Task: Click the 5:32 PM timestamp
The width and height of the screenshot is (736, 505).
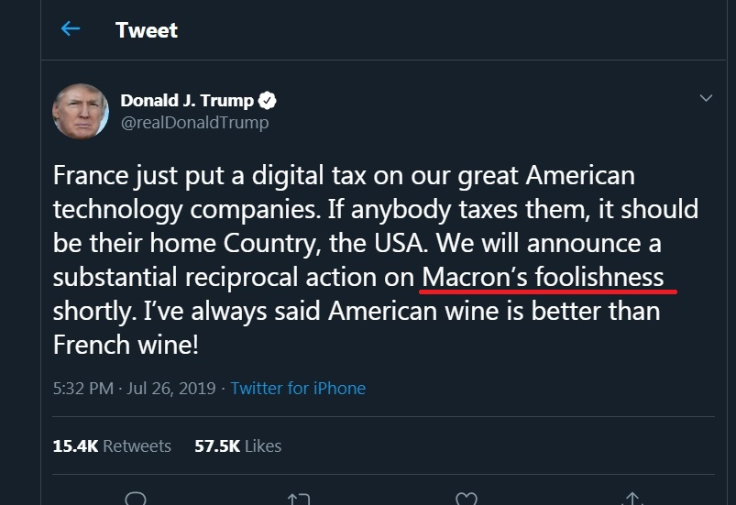Action: point(83,388)
